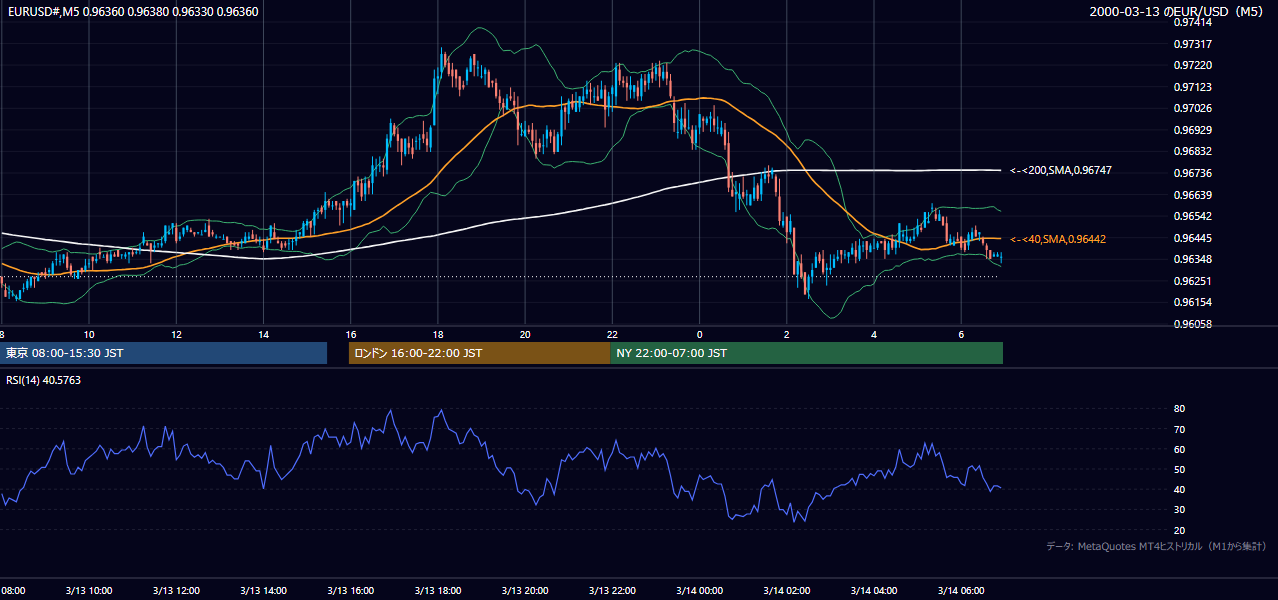1278x600 pixels.
Task: Click price level 0.96832 on the axis
Action: (1194, 151)
